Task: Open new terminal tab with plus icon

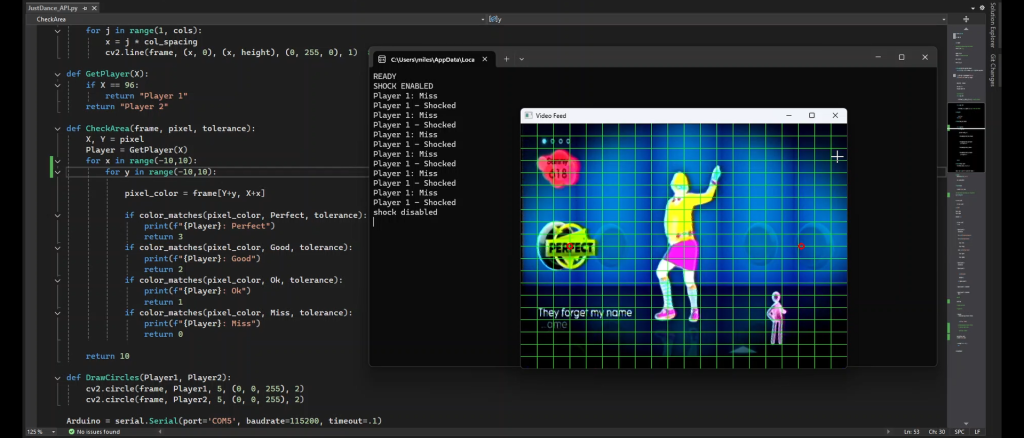Action: 507,59
